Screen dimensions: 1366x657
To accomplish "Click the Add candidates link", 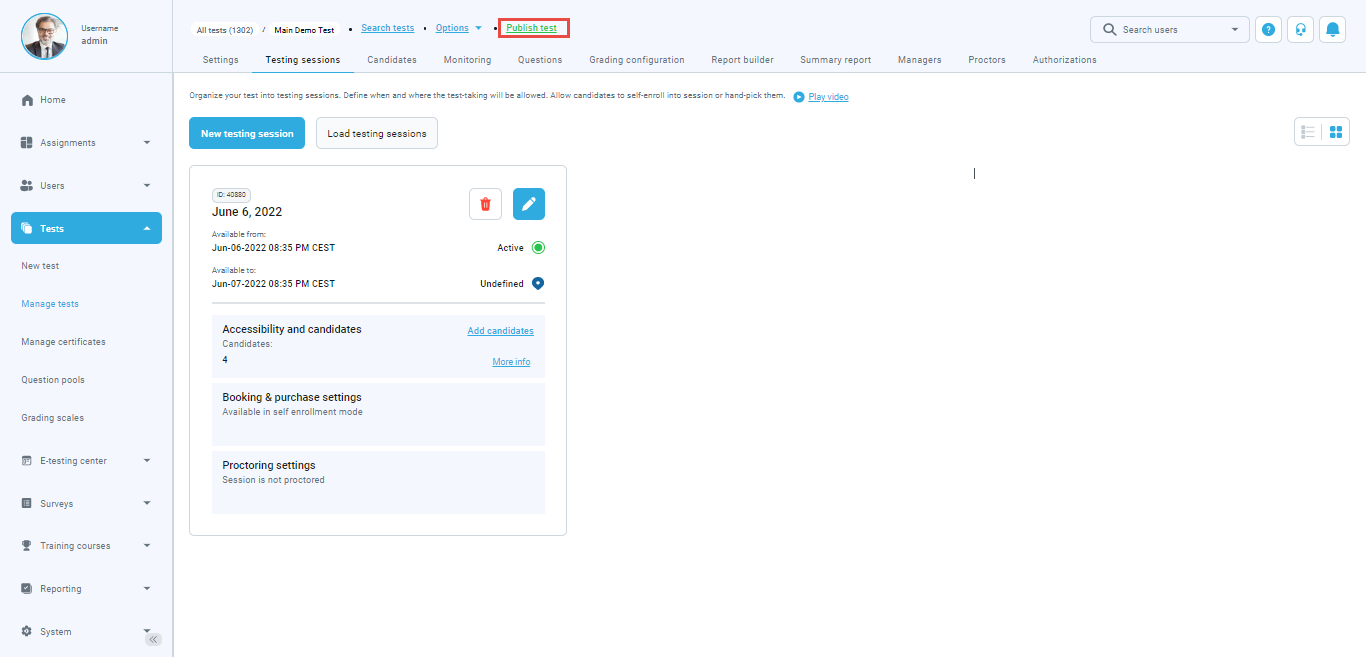I will tap(500, 331).
